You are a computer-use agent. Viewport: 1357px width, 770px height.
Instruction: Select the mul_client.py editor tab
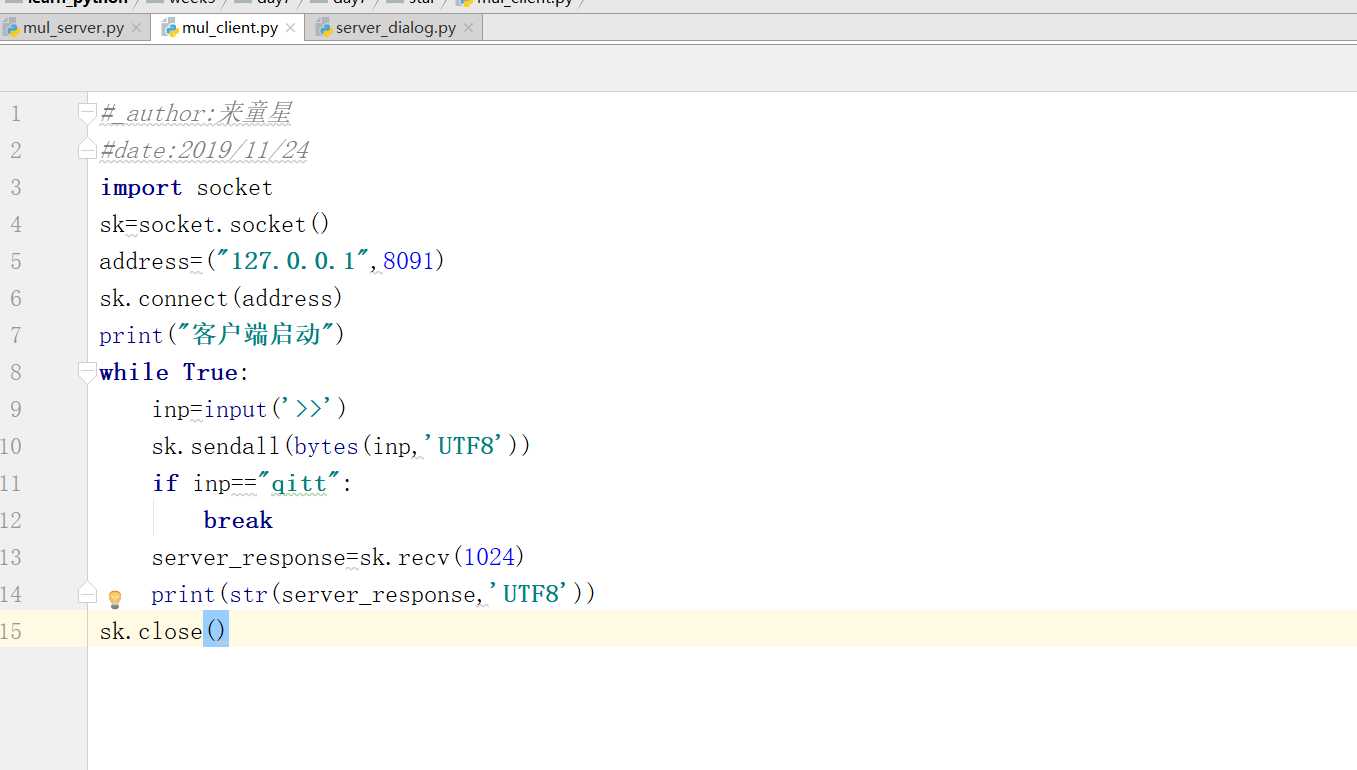[x=230, y=28]
